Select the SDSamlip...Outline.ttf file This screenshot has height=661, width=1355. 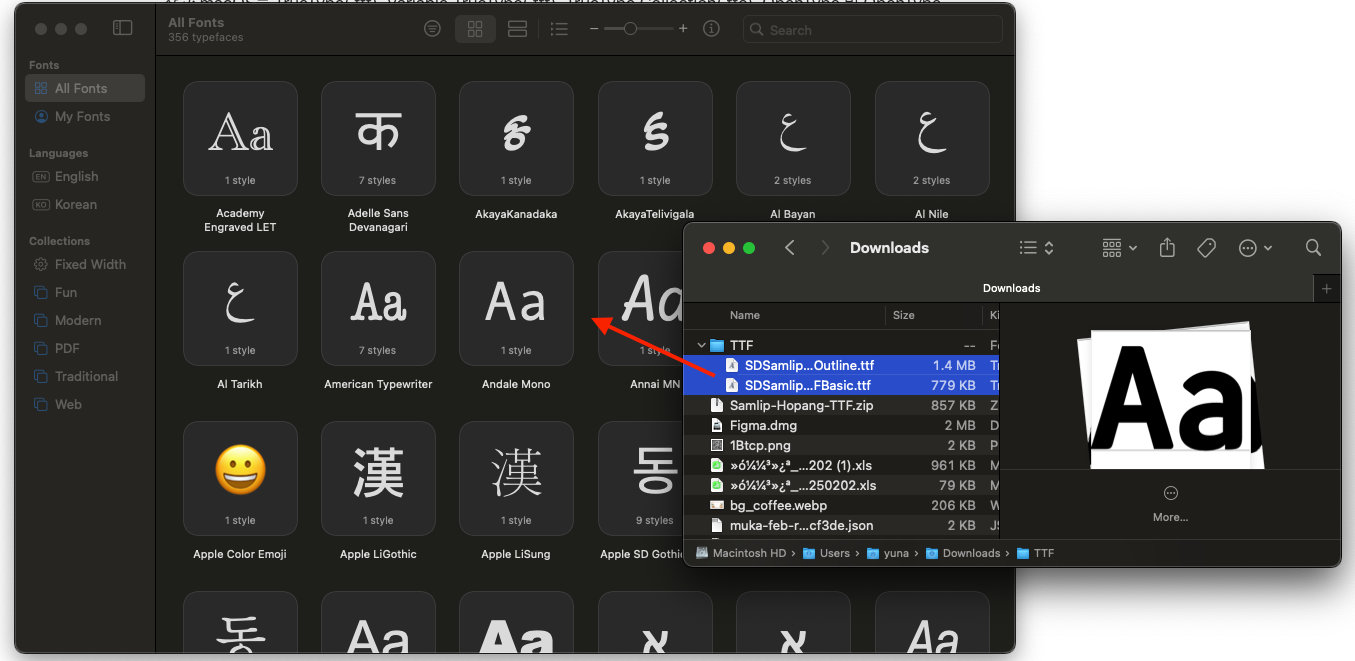(x=842, y=366)
